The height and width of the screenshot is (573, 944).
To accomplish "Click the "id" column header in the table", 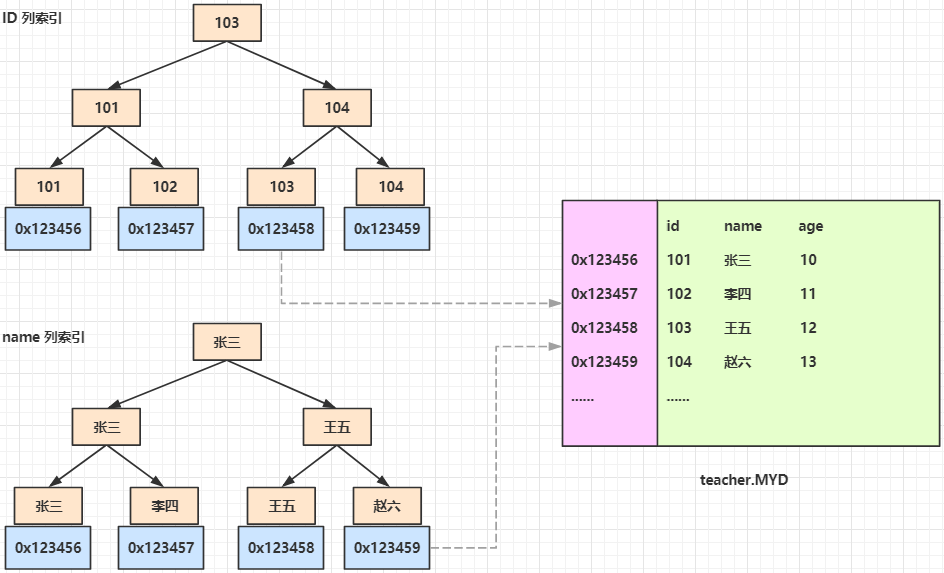I will click(673, 226).
